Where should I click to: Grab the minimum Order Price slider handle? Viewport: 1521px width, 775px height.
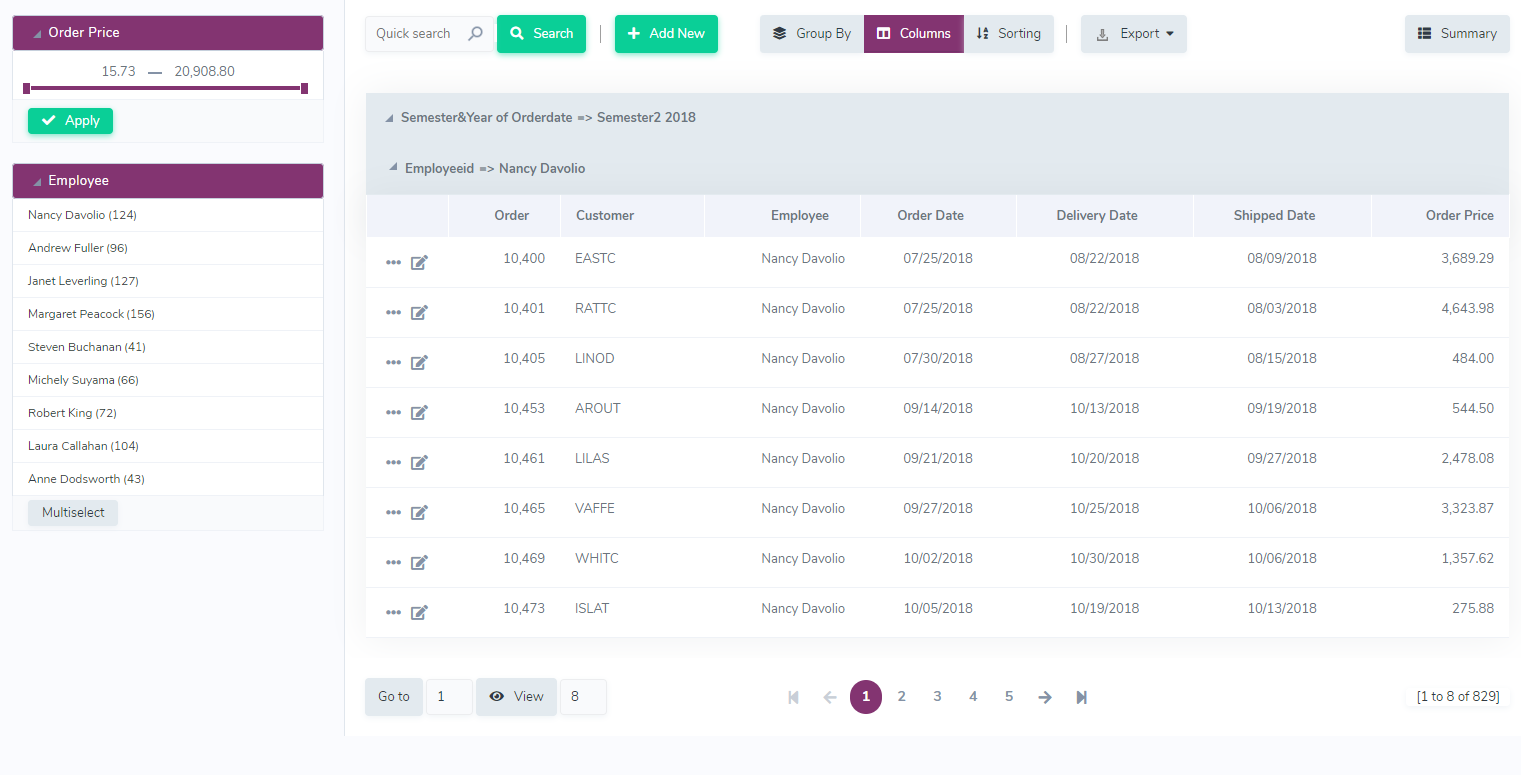[x=27, y=89]
